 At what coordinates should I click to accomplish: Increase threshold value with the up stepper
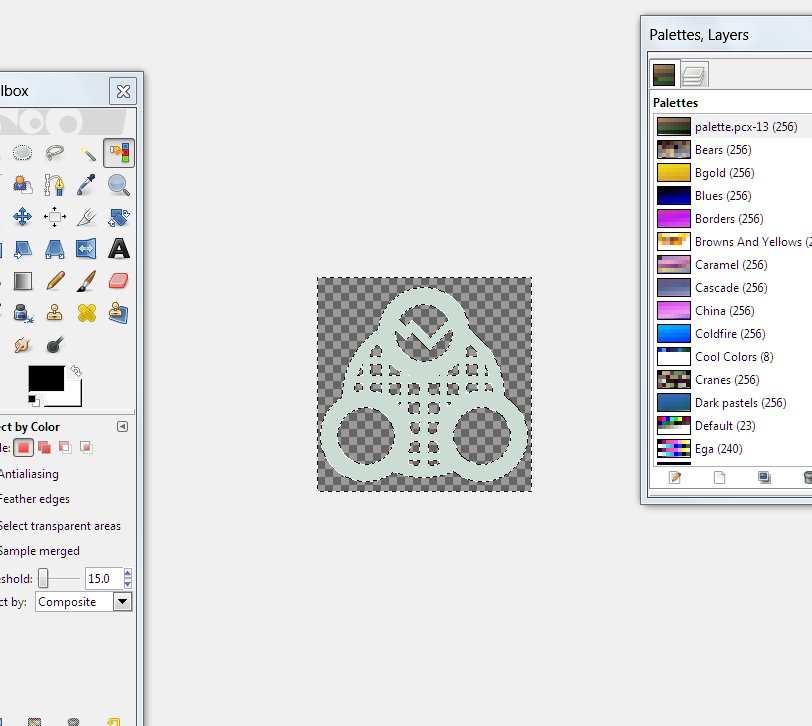click(128, 573)
